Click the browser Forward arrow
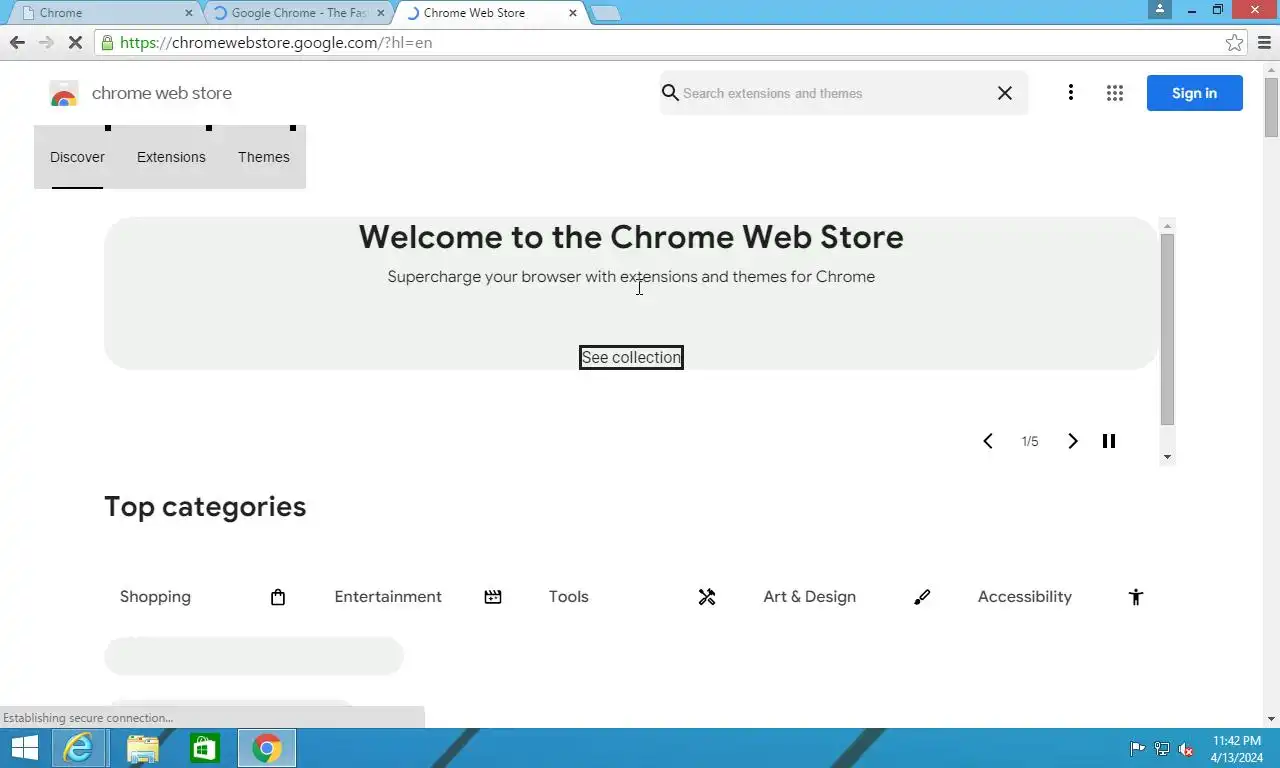Viewport: 1280px width, 768px height. pyautogui.click(x=46, y=42)
